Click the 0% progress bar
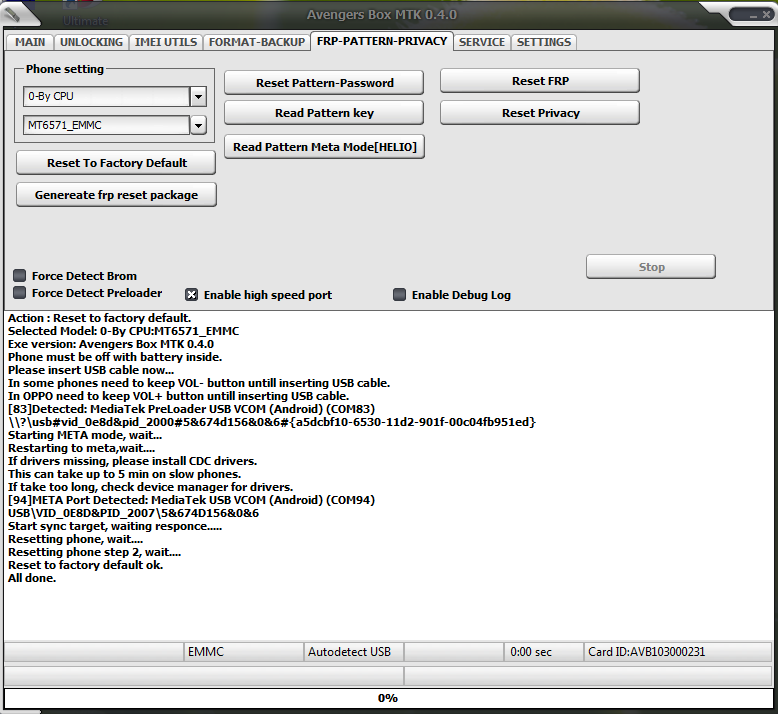The image size is (778, 714). [389, 698]
